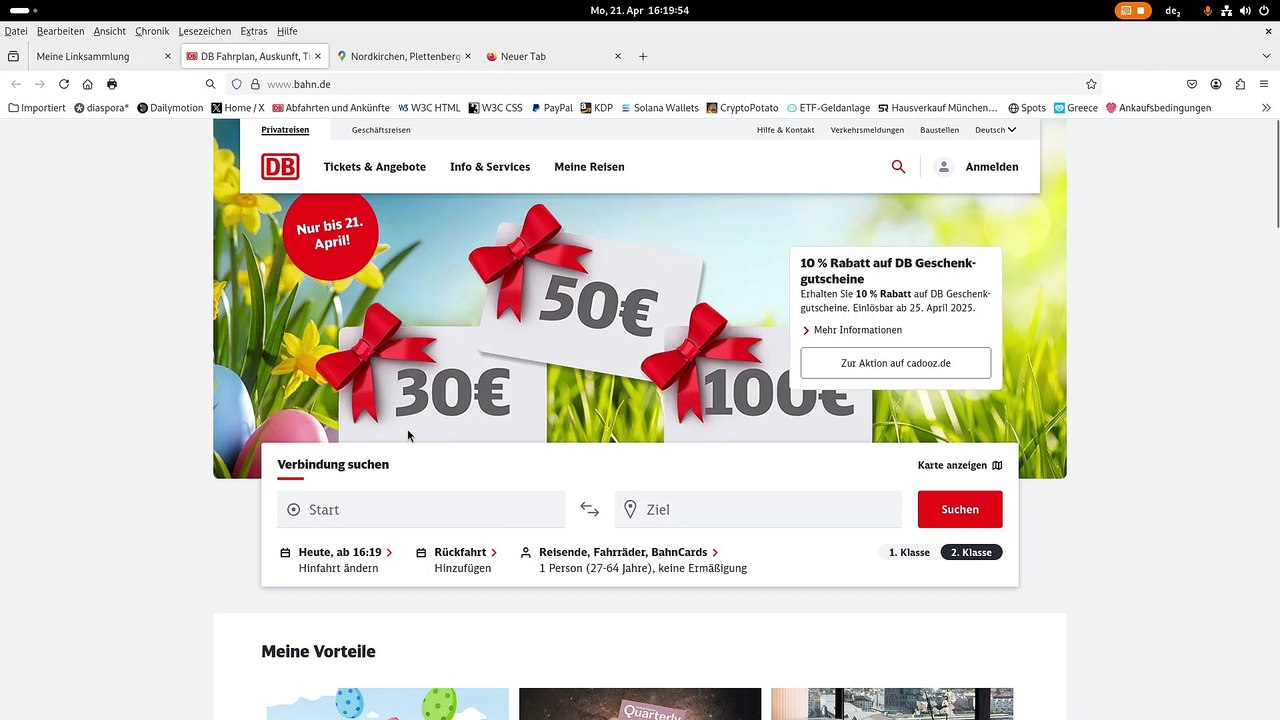Open the W3C CSS bookmark

coord(495,108)
